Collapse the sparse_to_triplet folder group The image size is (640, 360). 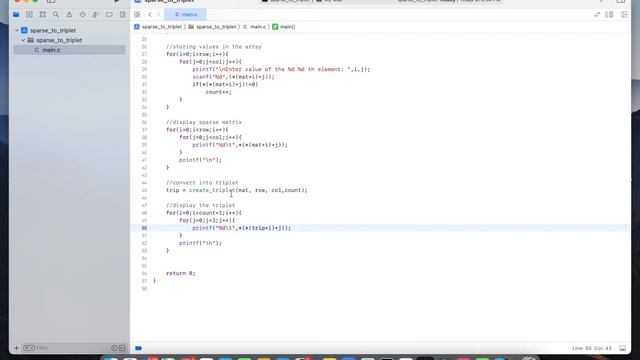tap(23, 40)
